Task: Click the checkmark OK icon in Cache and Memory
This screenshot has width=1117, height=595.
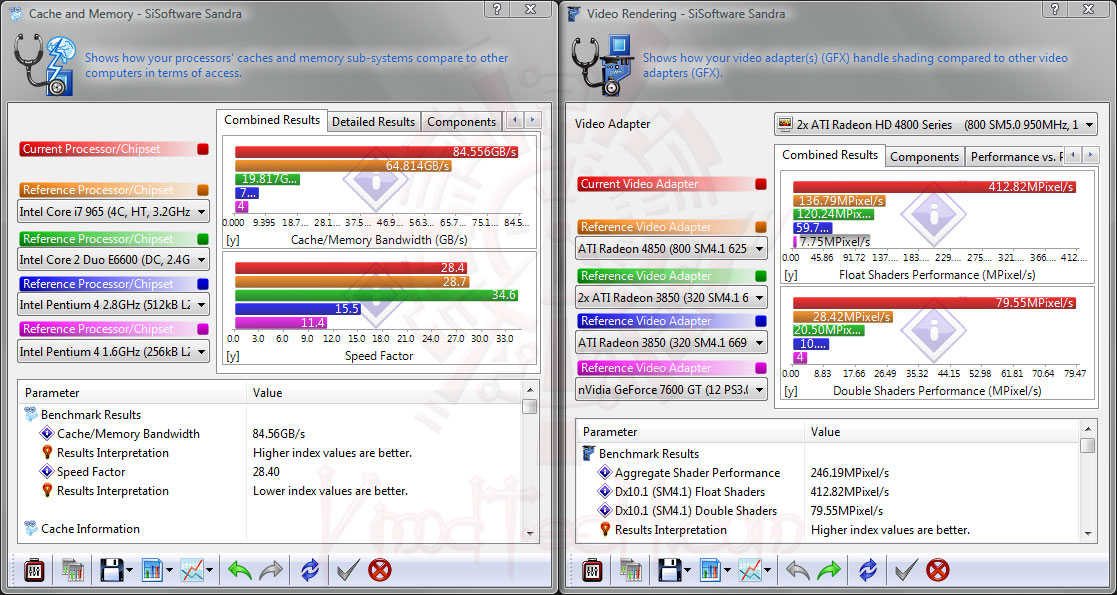Action: click(x=348, y=570)
